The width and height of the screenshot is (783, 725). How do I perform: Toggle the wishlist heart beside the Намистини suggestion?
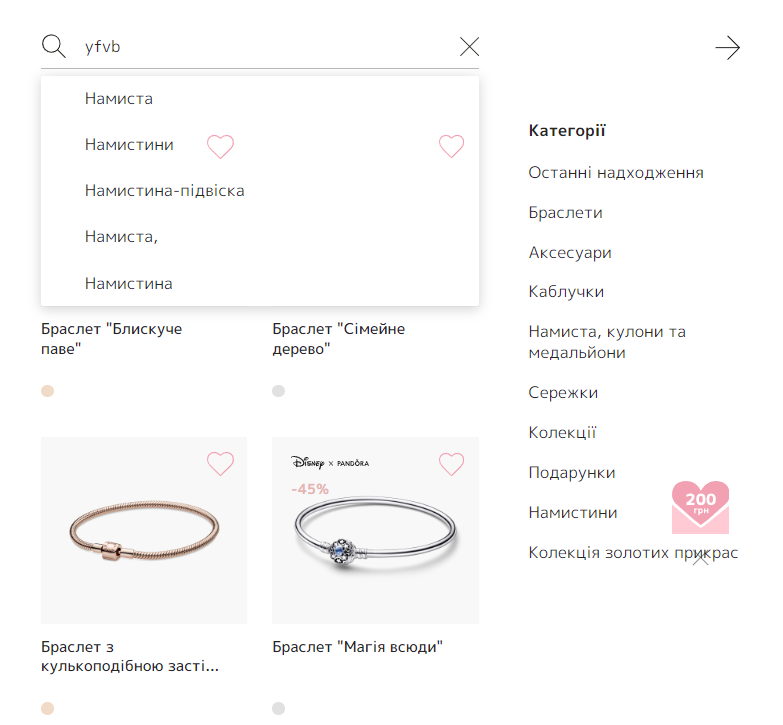point(220,146)
